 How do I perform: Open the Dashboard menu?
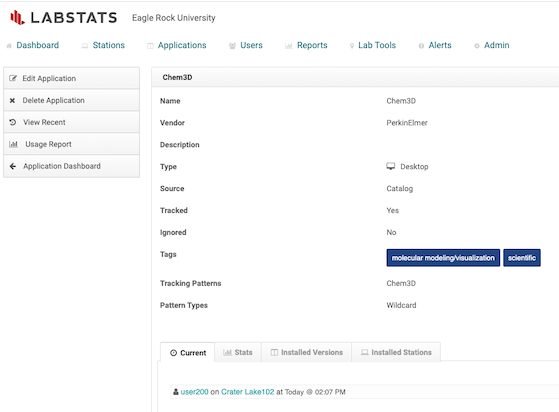pyautogui.click(x=37, y=45)
